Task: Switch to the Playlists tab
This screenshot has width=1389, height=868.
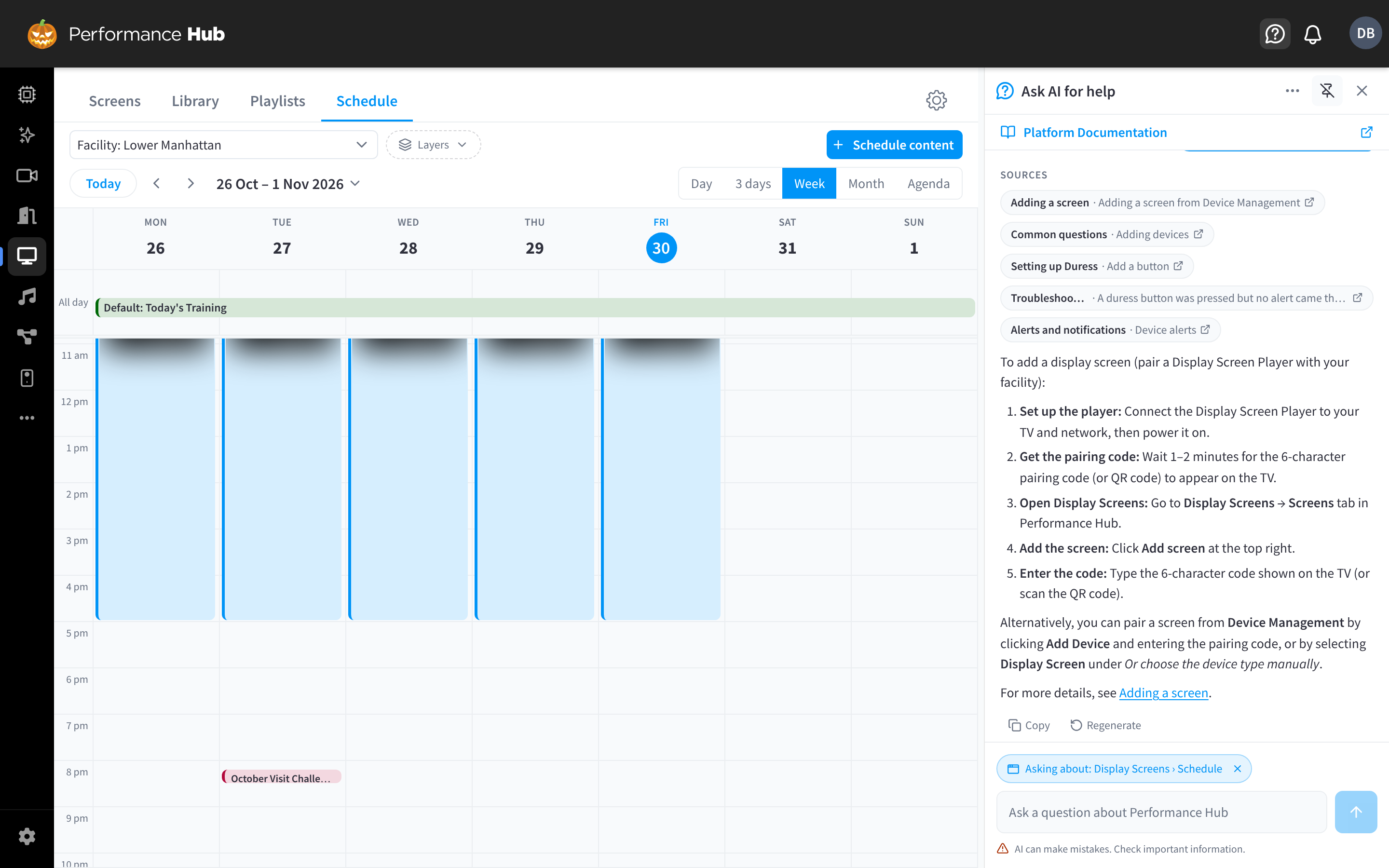Action: [277, 101]
